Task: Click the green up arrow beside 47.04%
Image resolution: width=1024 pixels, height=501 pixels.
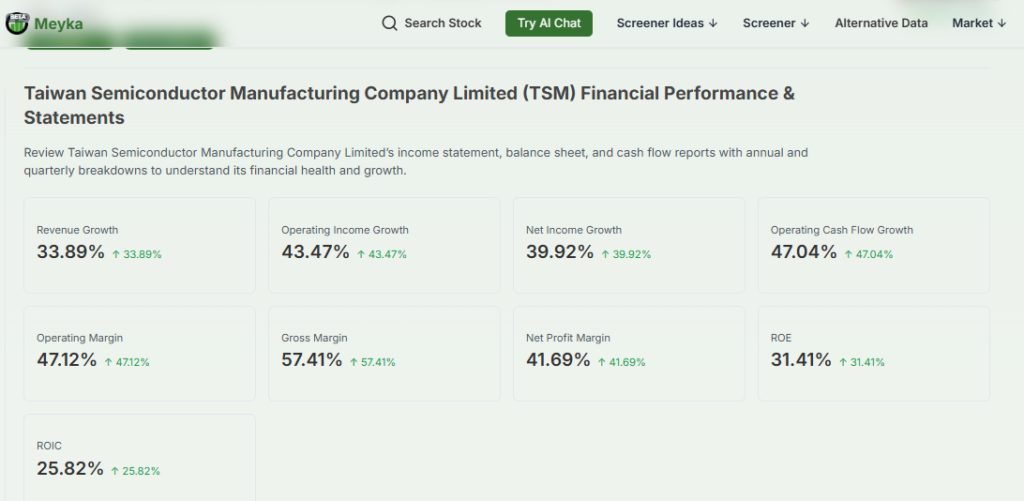Action: (848, 255)
